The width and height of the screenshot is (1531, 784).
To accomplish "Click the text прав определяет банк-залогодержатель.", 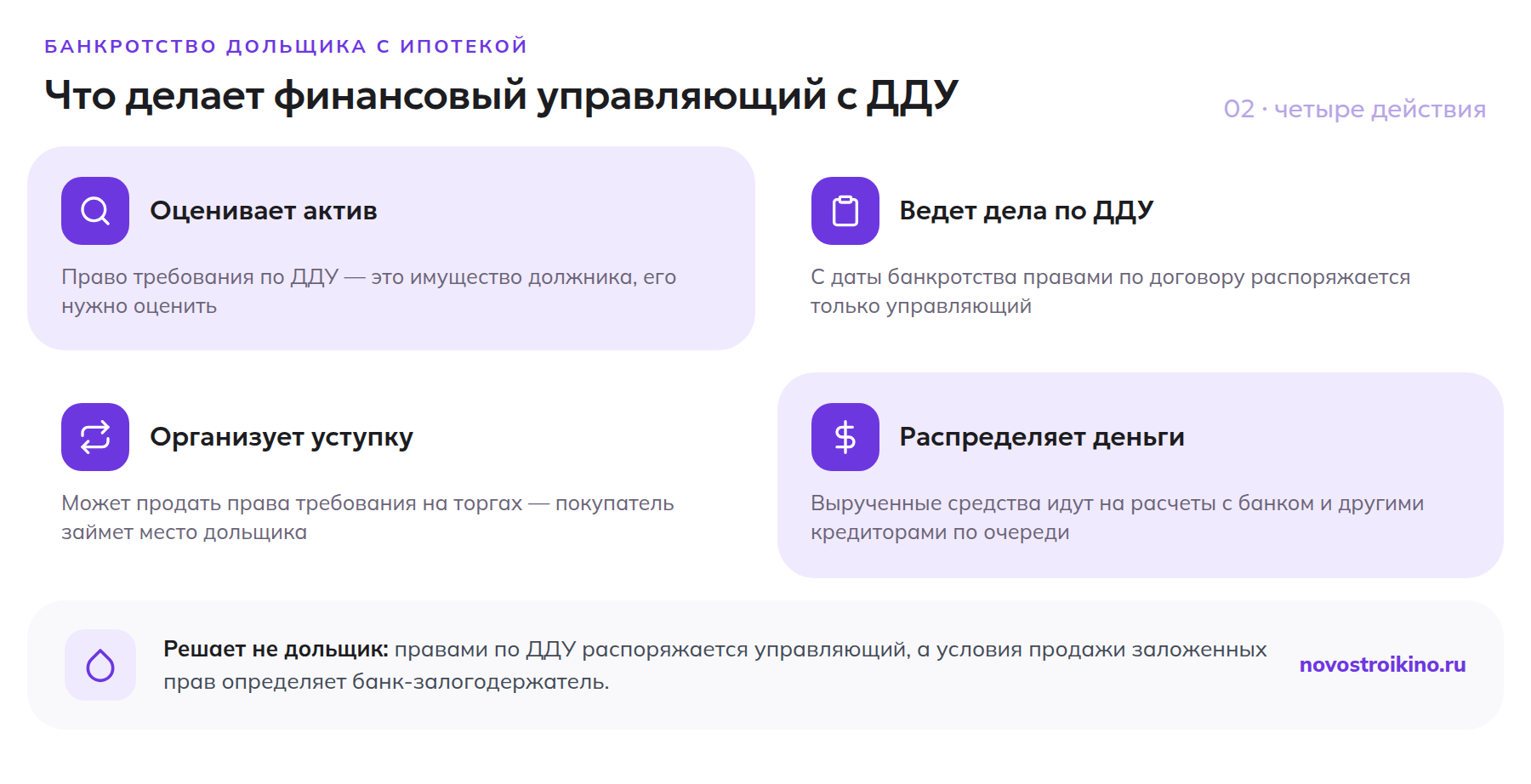I will click(x=386, y=682).
